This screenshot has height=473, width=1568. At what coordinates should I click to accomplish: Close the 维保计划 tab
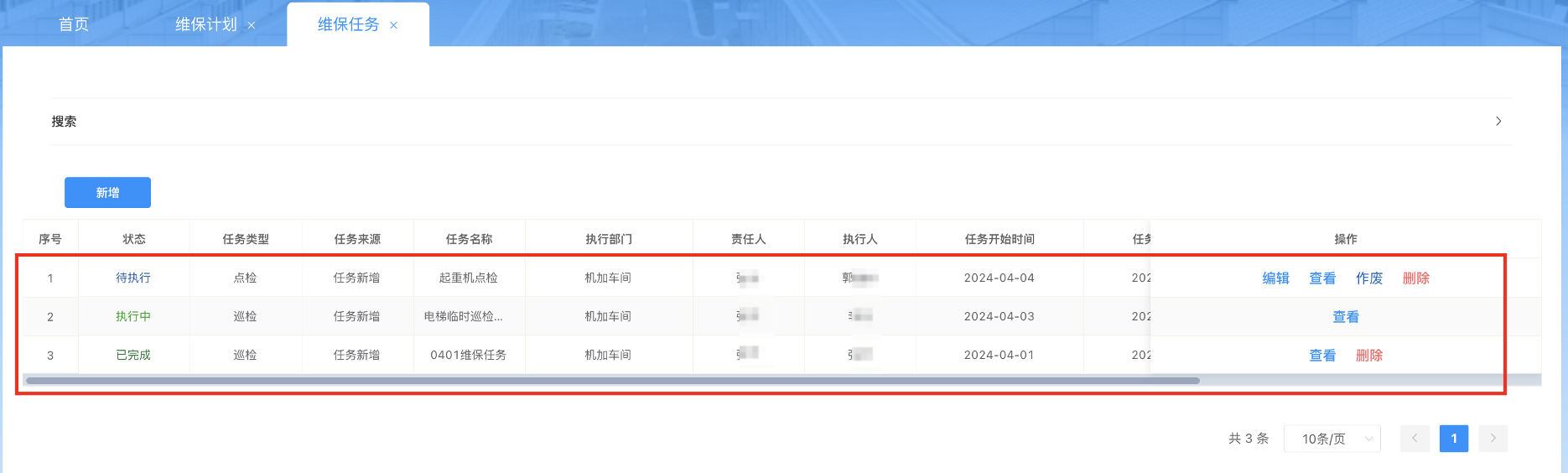click(251, 25)
